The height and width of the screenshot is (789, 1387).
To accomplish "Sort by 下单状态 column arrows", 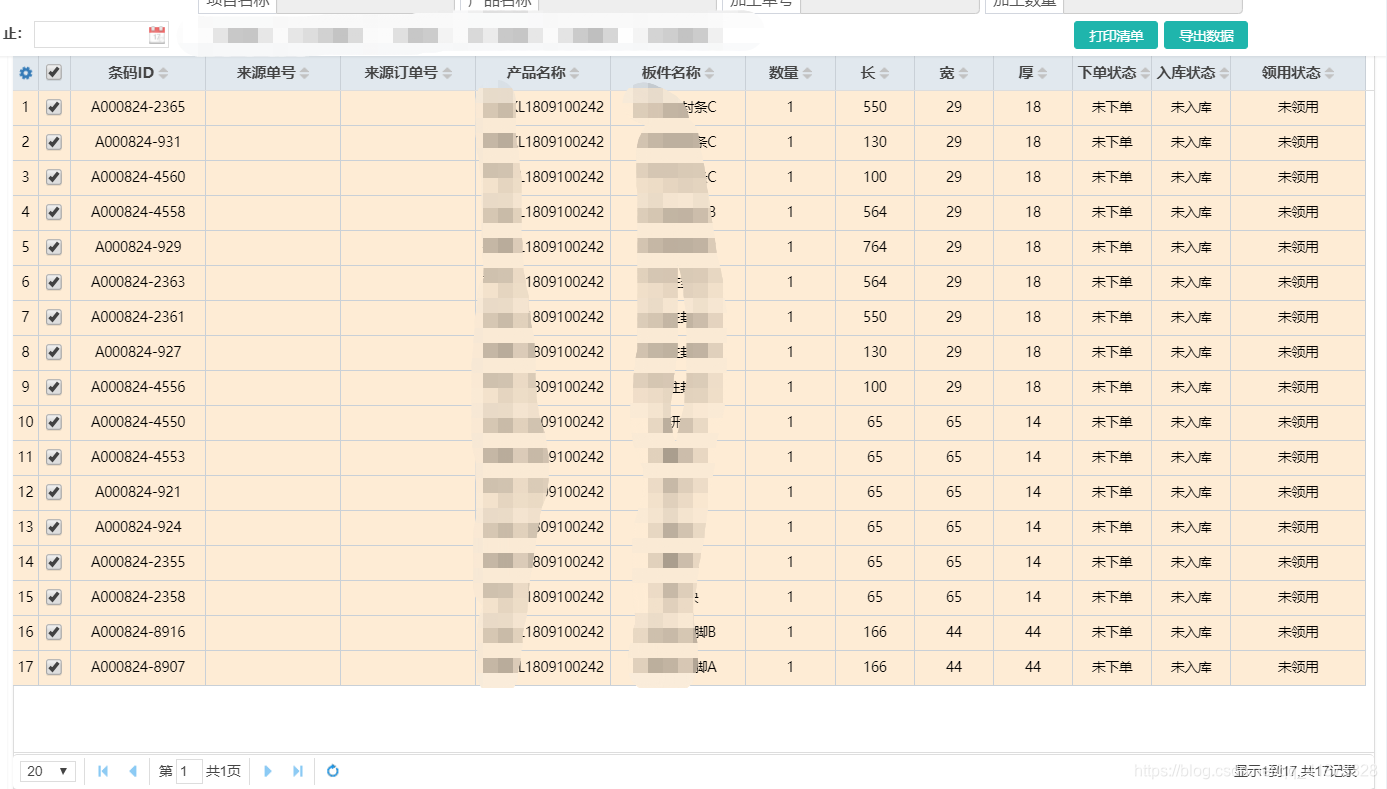I will click(x=1145, y=73).
